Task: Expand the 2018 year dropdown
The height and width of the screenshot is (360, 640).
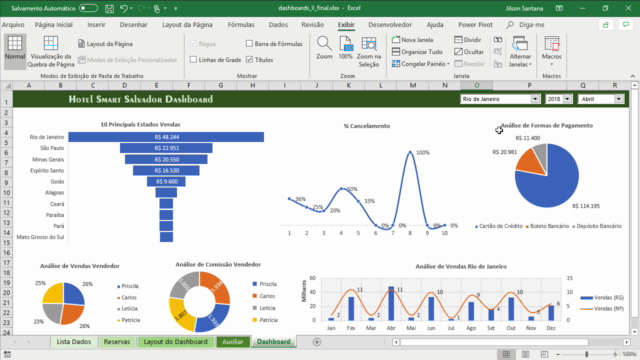Action: pyautogui.click(x=567, y=99)
